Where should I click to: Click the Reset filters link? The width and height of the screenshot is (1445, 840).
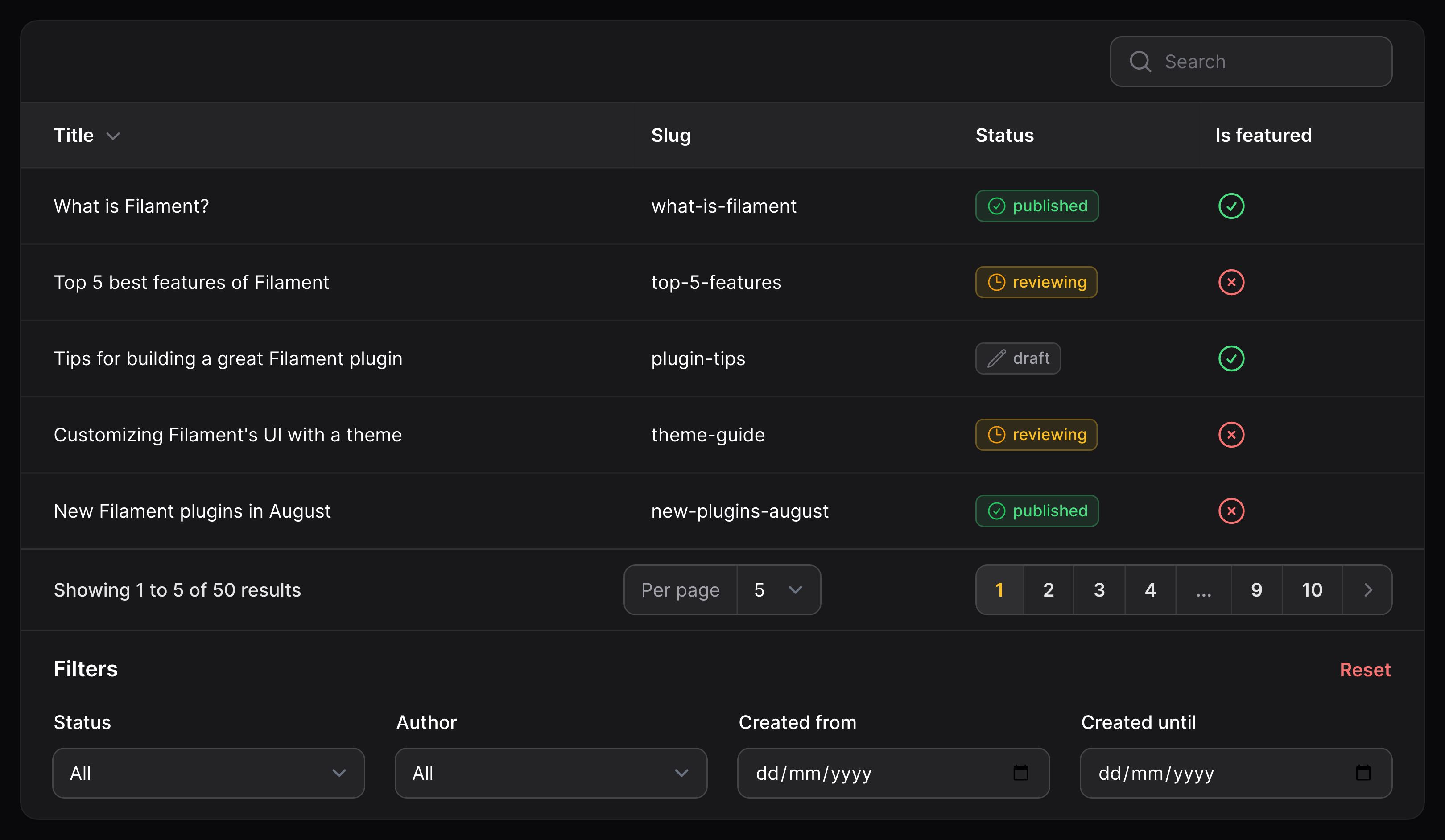(1365, 670)
